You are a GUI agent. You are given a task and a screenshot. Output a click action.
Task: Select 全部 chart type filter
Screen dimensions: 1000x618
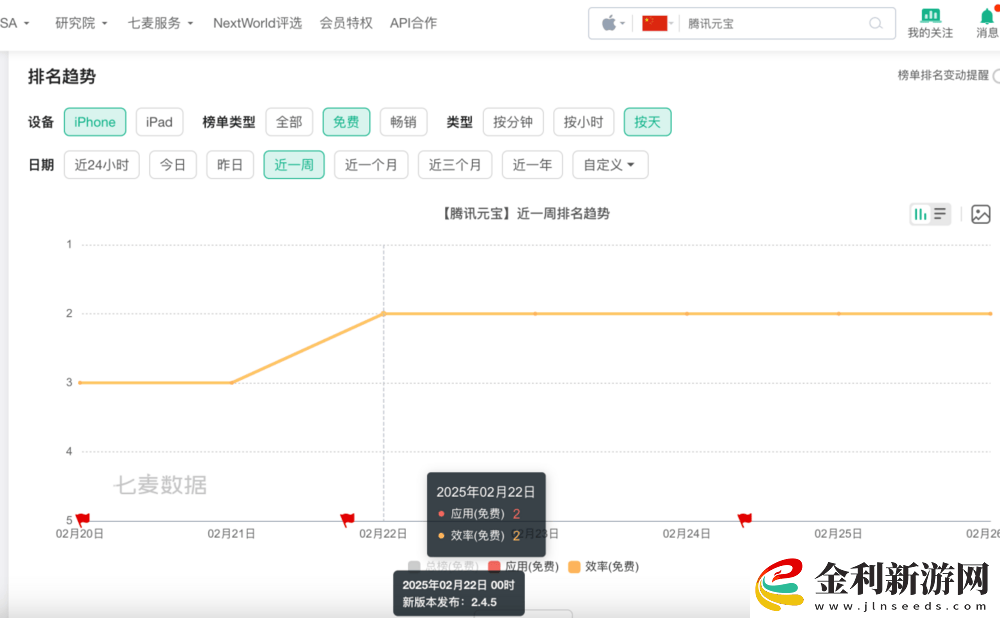(289, 122)
